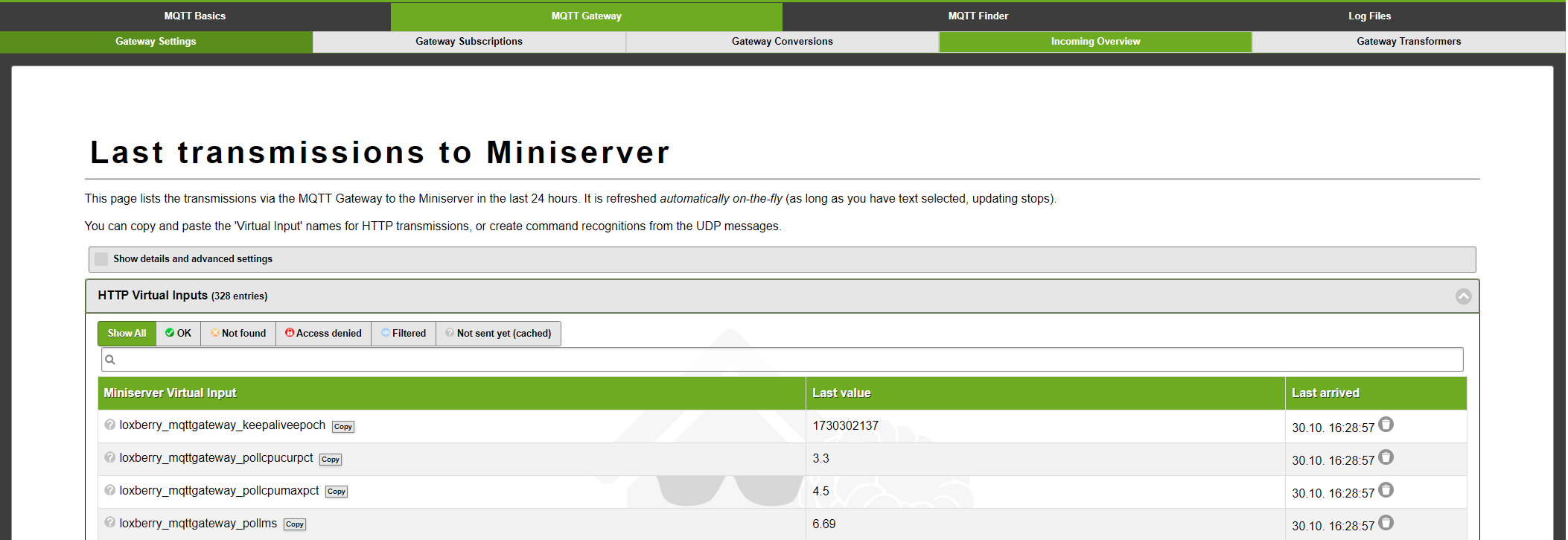Click the Last transmissions to Miniserver heading
The height and width of the screenshot is (540, 1568).
coord(380,153)
